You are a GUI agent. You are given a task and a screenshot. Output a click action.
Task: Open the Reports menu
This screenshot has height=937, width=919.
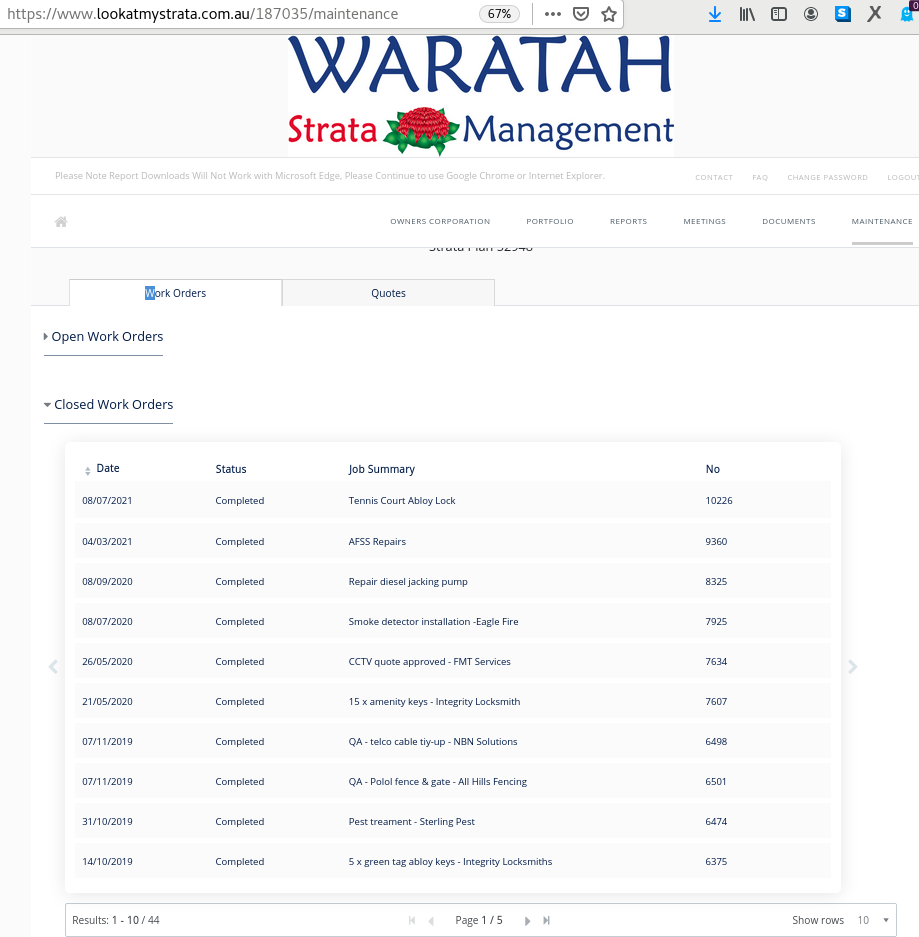[628, 222]
